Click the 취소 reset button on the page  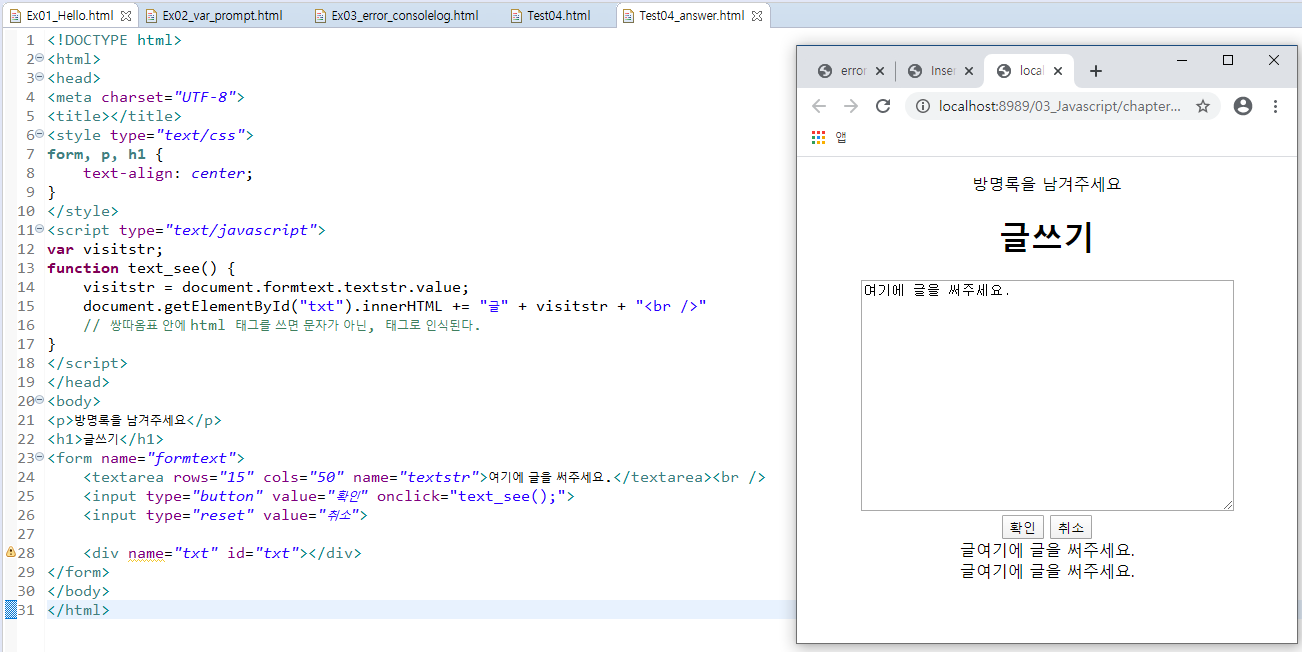pos(1070,527)
